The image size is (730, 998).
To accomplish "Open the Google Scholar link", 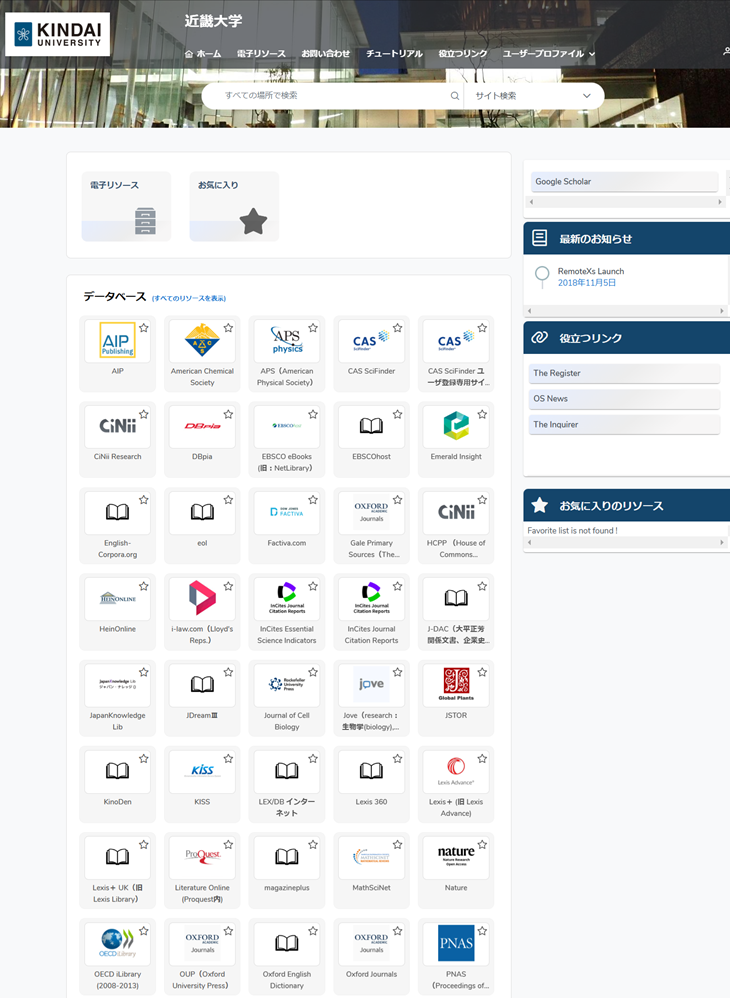I will [624, 181].
